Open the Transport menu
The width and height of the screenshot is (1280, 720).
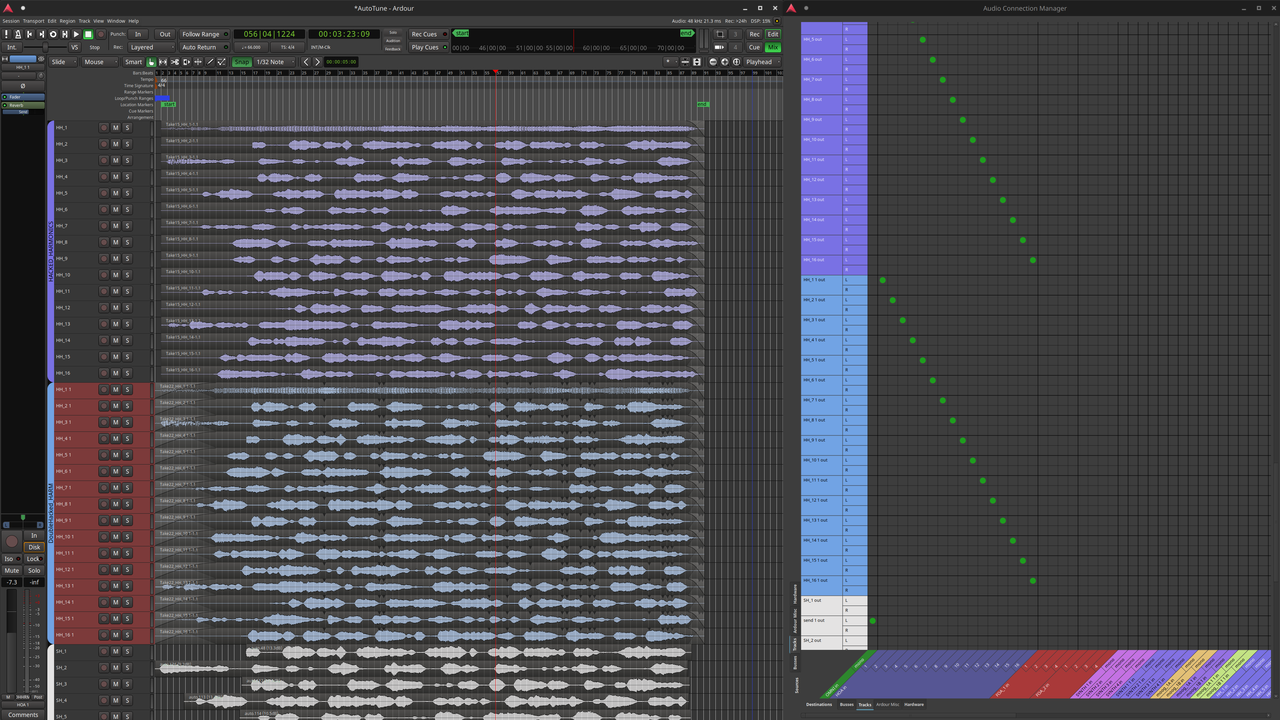click(32, 20)
